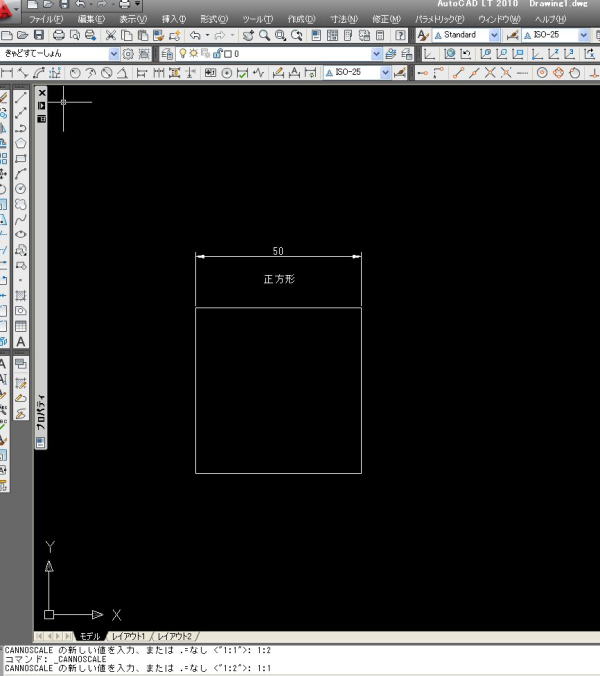
Task: Select the Ellipse draw tool
Action: 21,235
